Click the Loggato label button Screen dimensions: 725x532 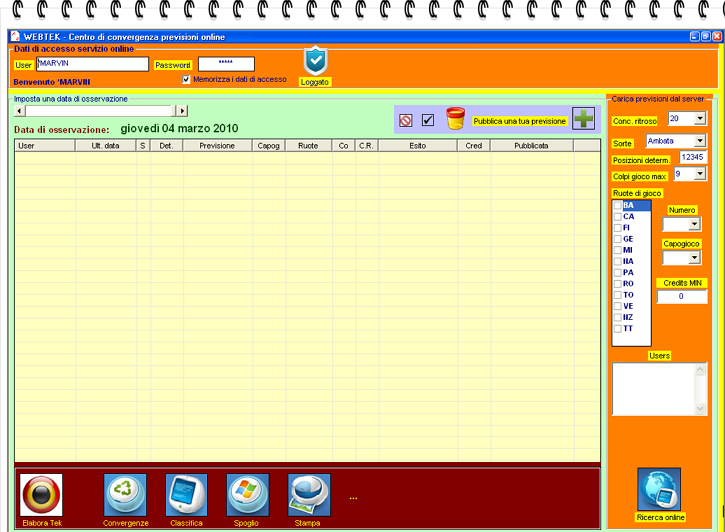coord(314,82)
